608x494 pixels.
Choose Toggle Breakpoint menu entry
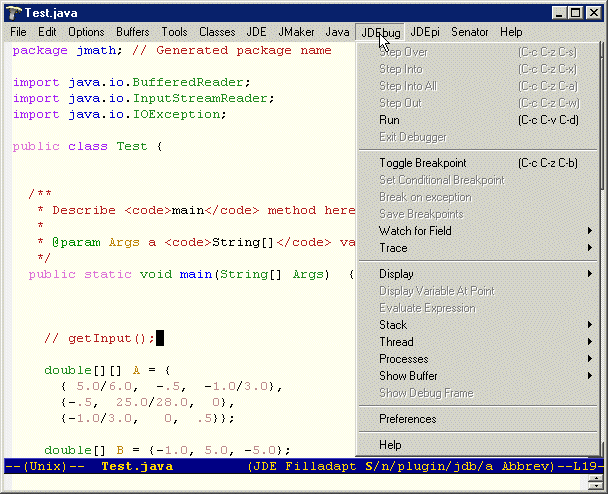point(422,163)
